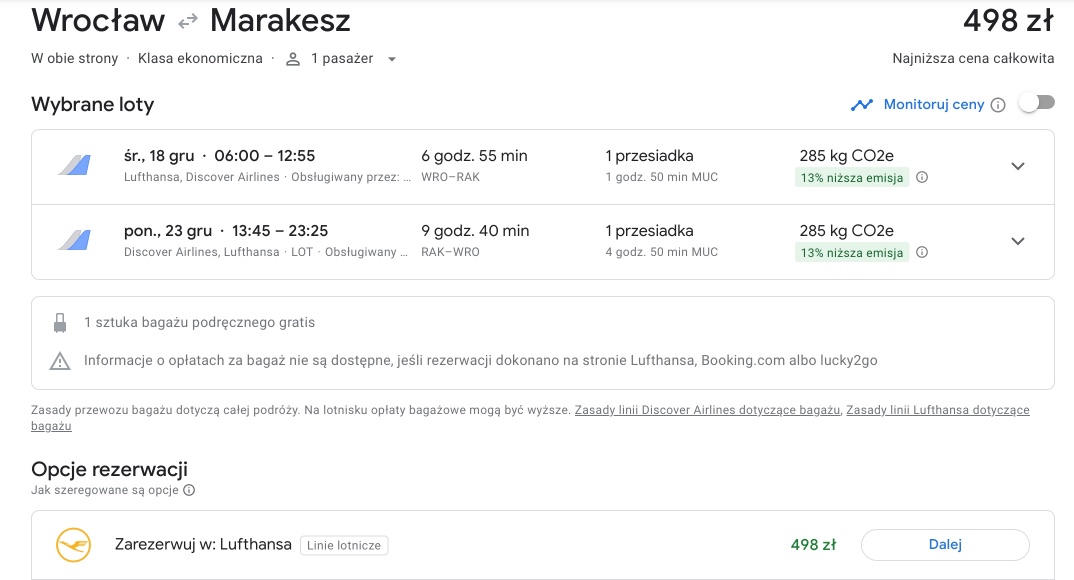
Task: Click the Monitoruj ceny label
Action: (934, 105)
